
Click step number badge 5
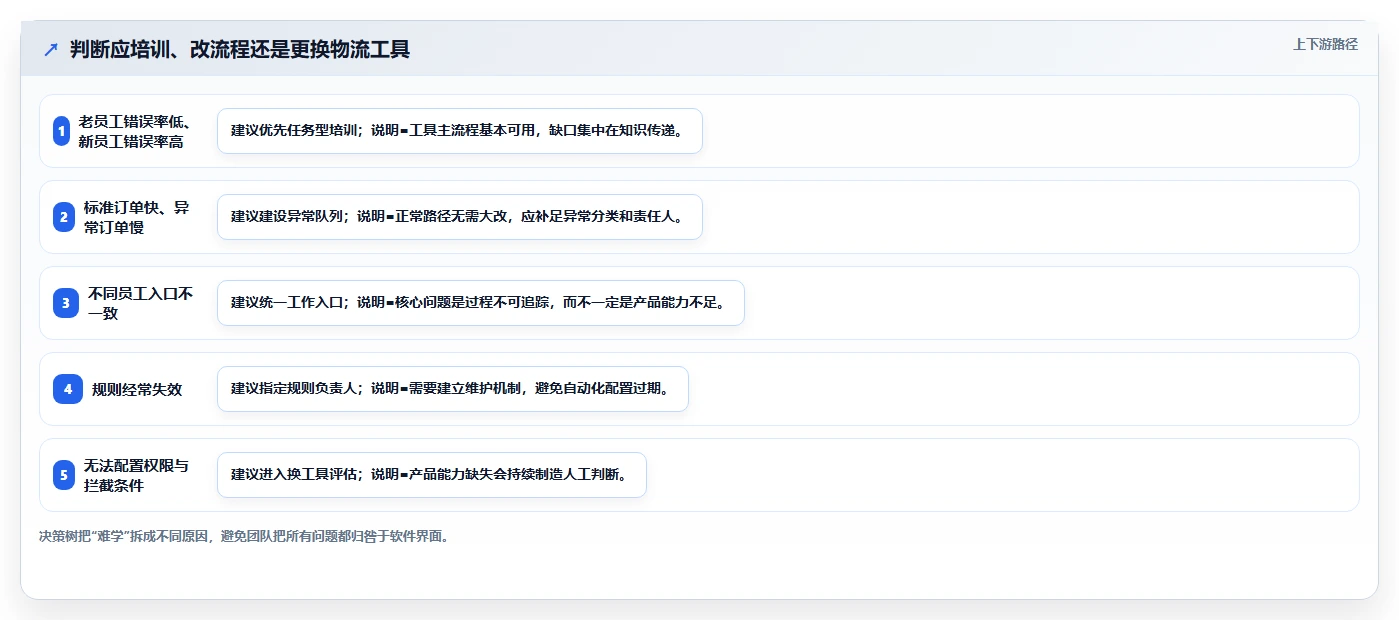(x=64, y=475)
